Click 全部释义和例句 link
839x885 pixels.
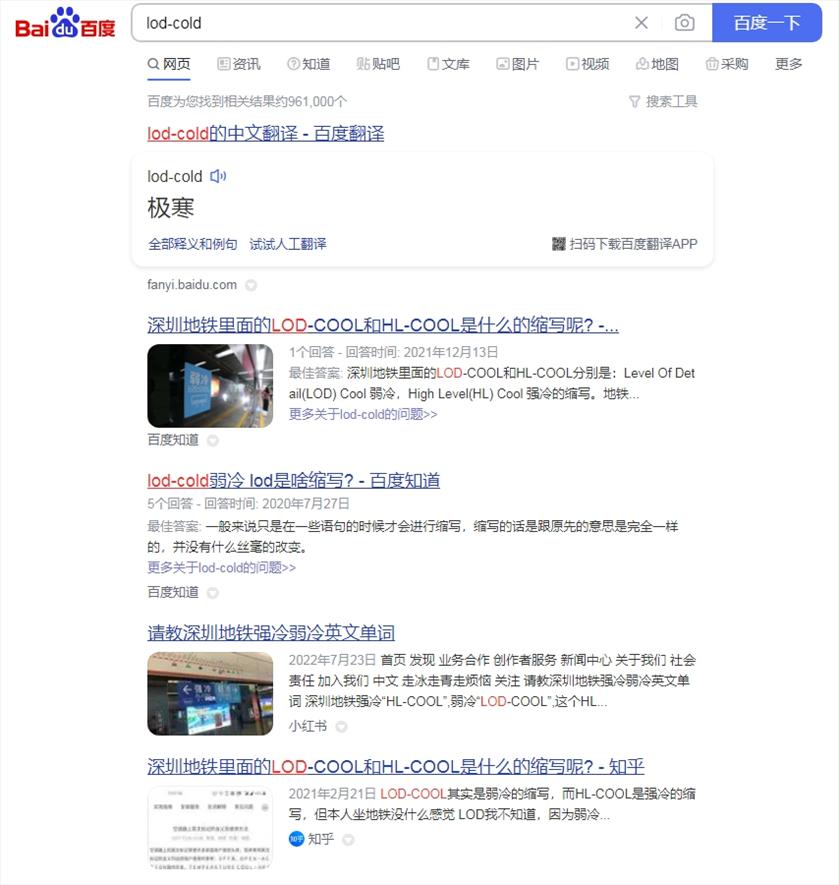coord(193,244)
